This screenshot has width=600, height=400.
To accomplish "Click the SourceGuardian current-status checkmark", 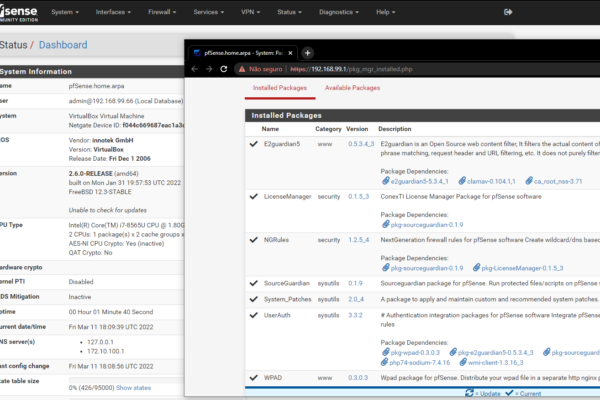I will (253, 283).
